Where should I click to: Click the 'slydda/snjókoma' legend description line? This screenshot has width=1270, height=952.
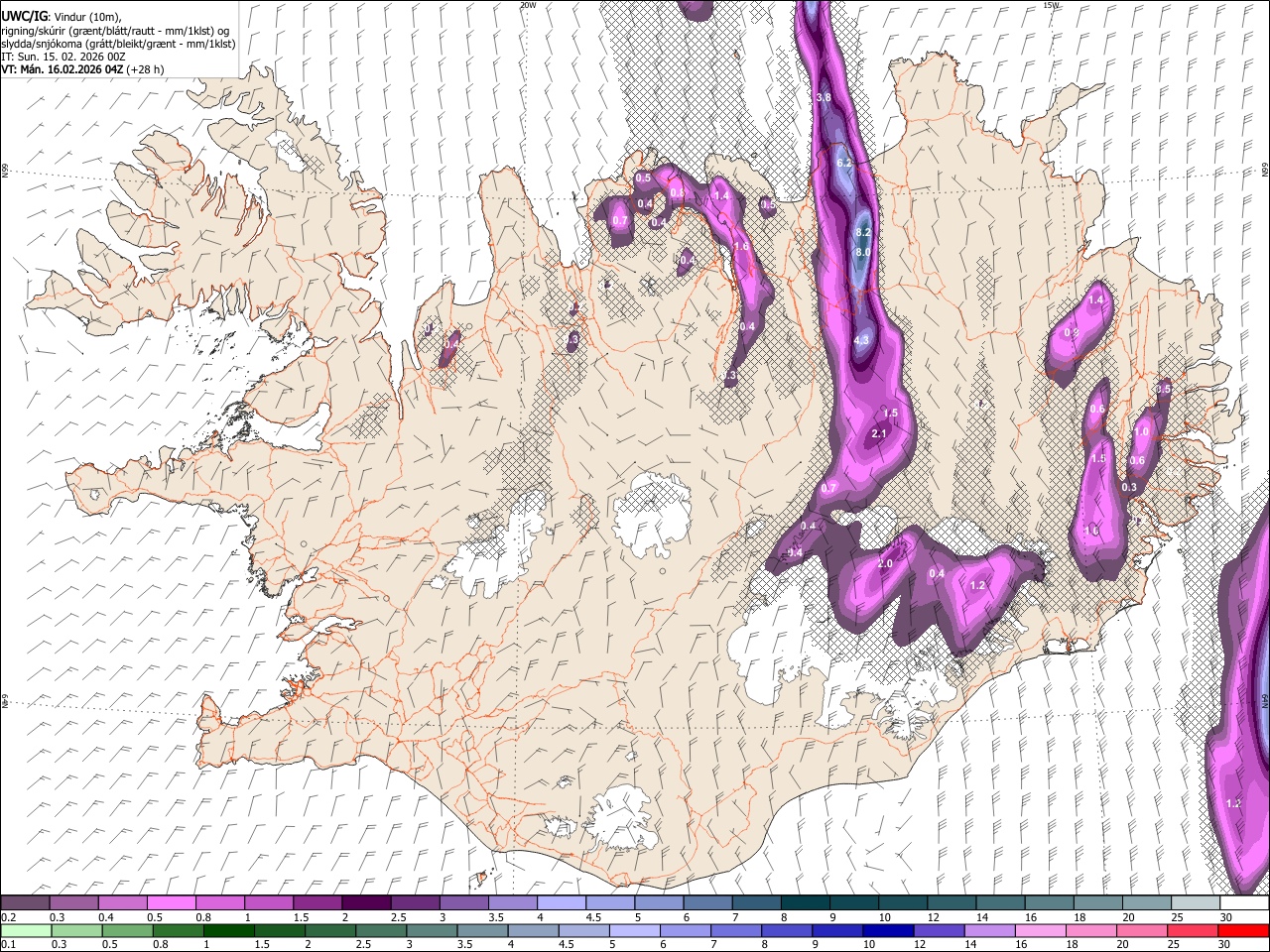point(118,44)
